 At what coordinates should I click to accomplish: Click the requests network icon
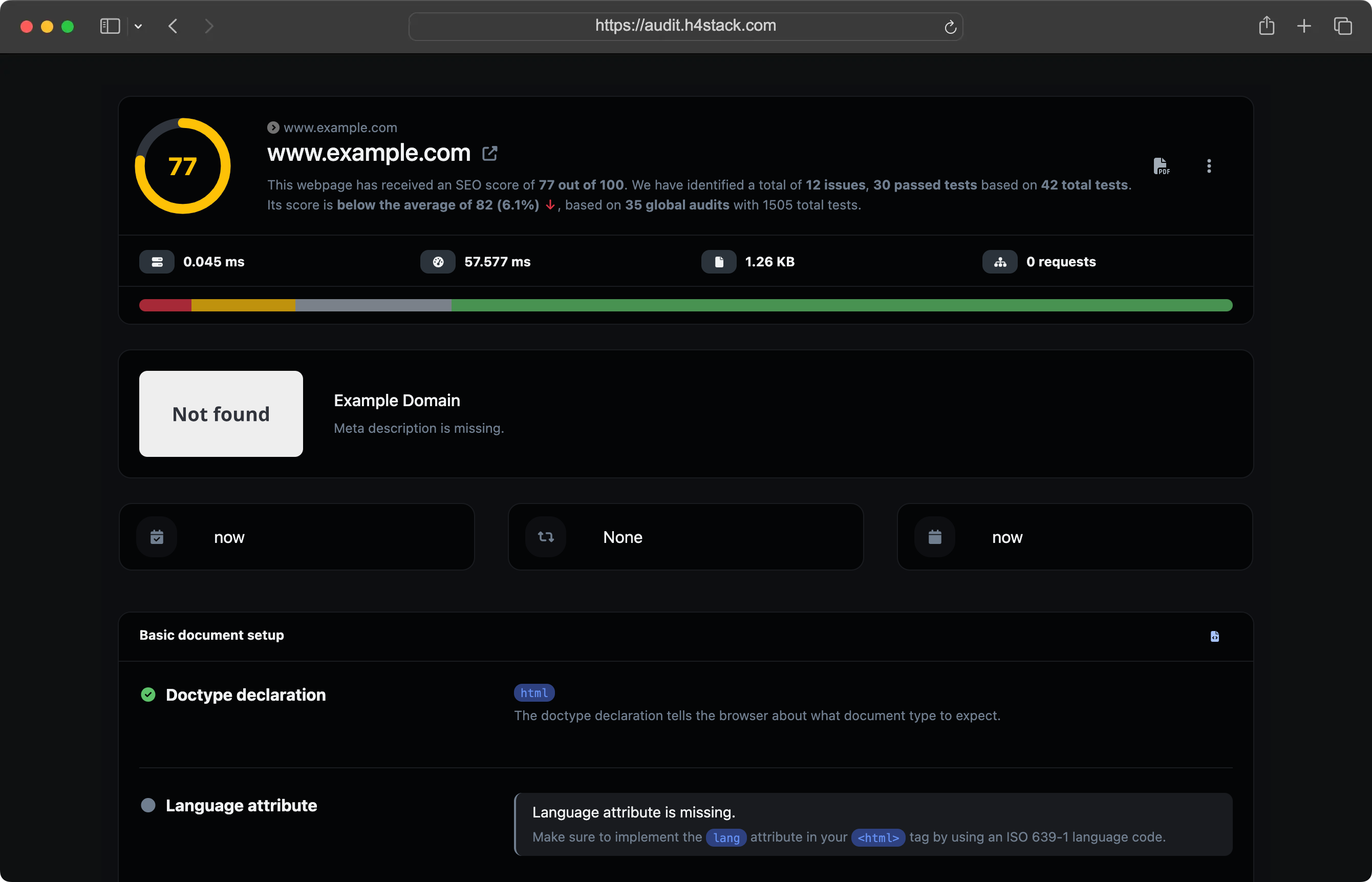pyautogui.click(x=999, y=262)
